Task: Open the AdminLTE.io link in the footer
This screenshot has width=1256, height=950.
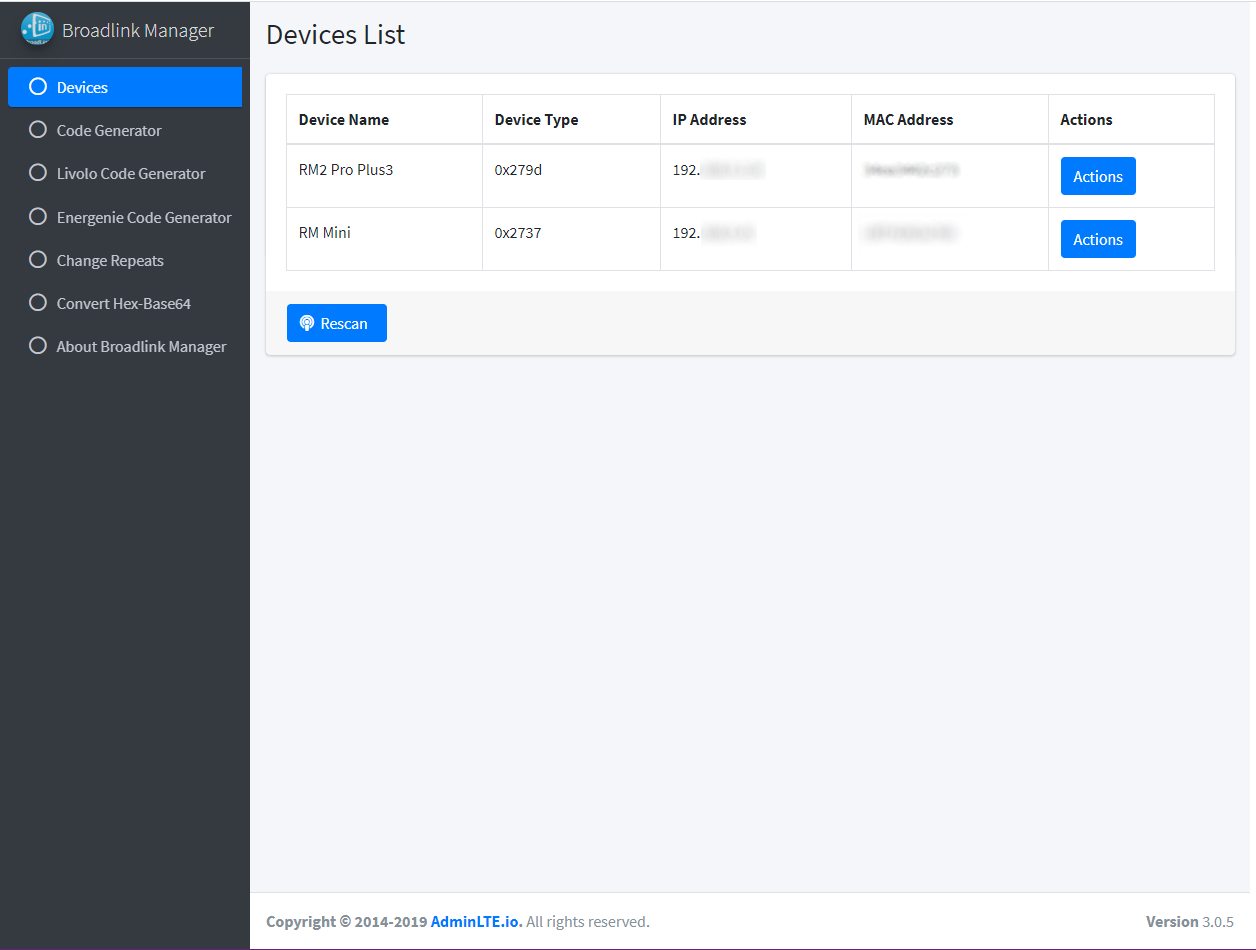Action: click(473, 921)
